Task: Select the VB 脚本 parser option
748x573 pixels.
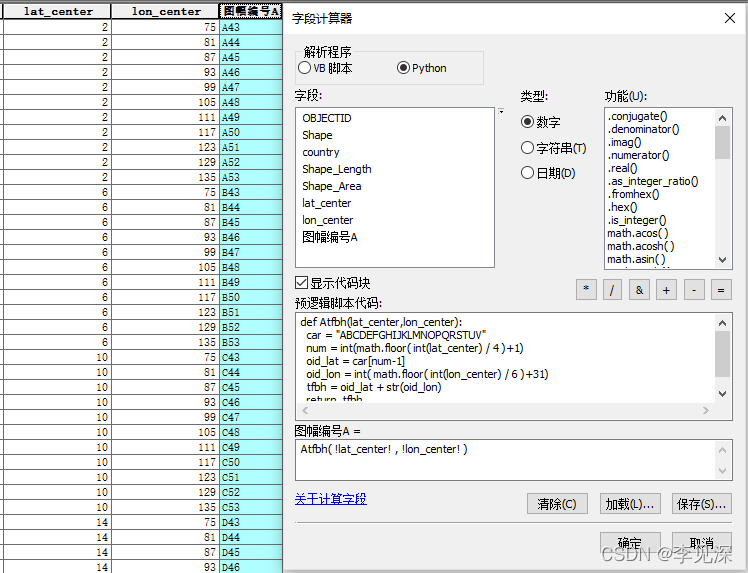Action: click(305, 68)
